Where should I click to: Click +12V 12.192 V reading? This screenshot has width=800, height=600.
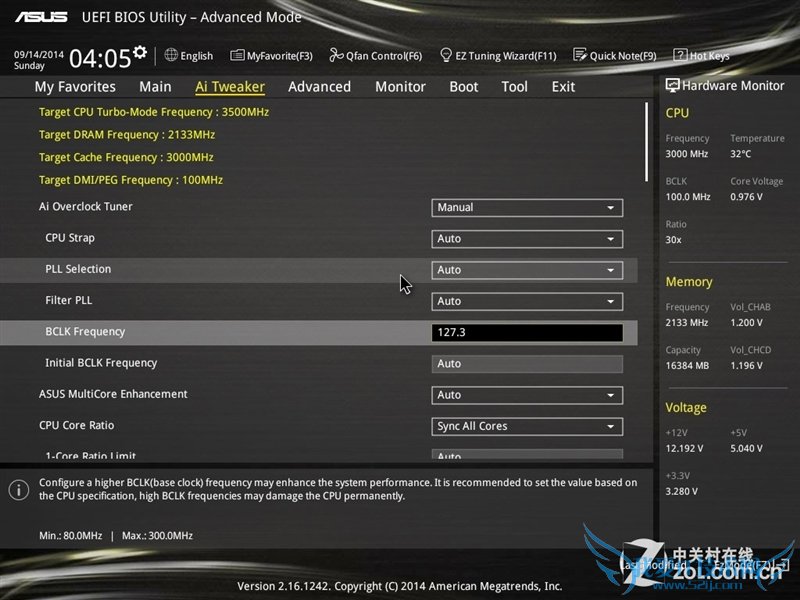coord(684,448)
